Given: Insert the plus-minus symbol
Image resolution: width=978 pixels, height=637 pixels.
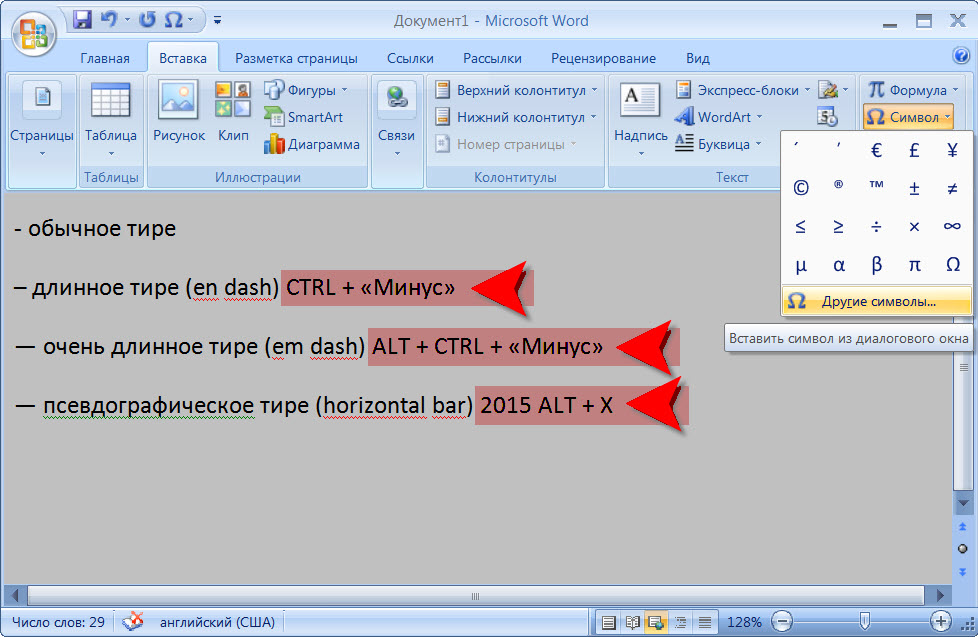Looking at the screenshot, I should click(x=914, y=188).
